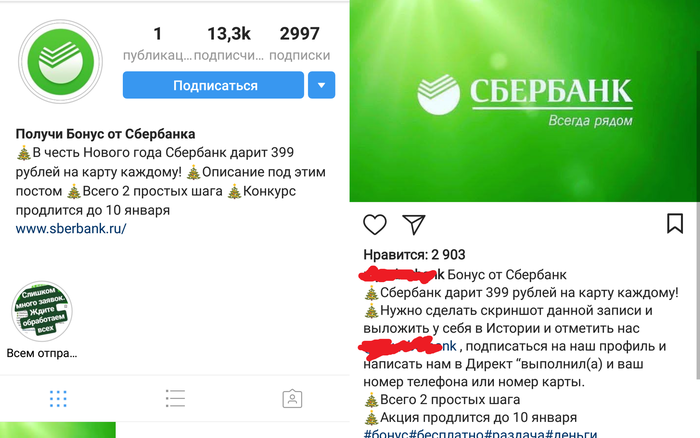Viewport: 700px width, 438px height.
Task: Expand suggestions dropdown arrow next to Подписаться
Action: click(321, 85)
